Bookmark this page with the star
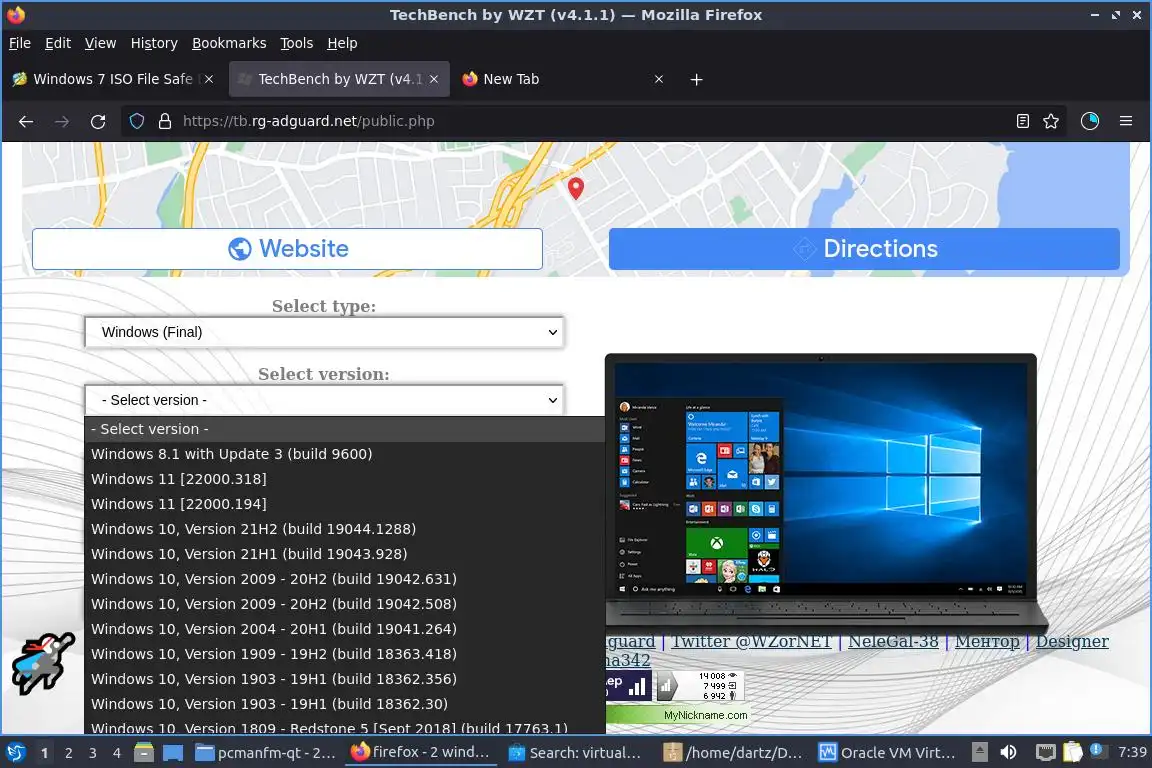Screen dimensions: 1152x768 click(1051, 121)
